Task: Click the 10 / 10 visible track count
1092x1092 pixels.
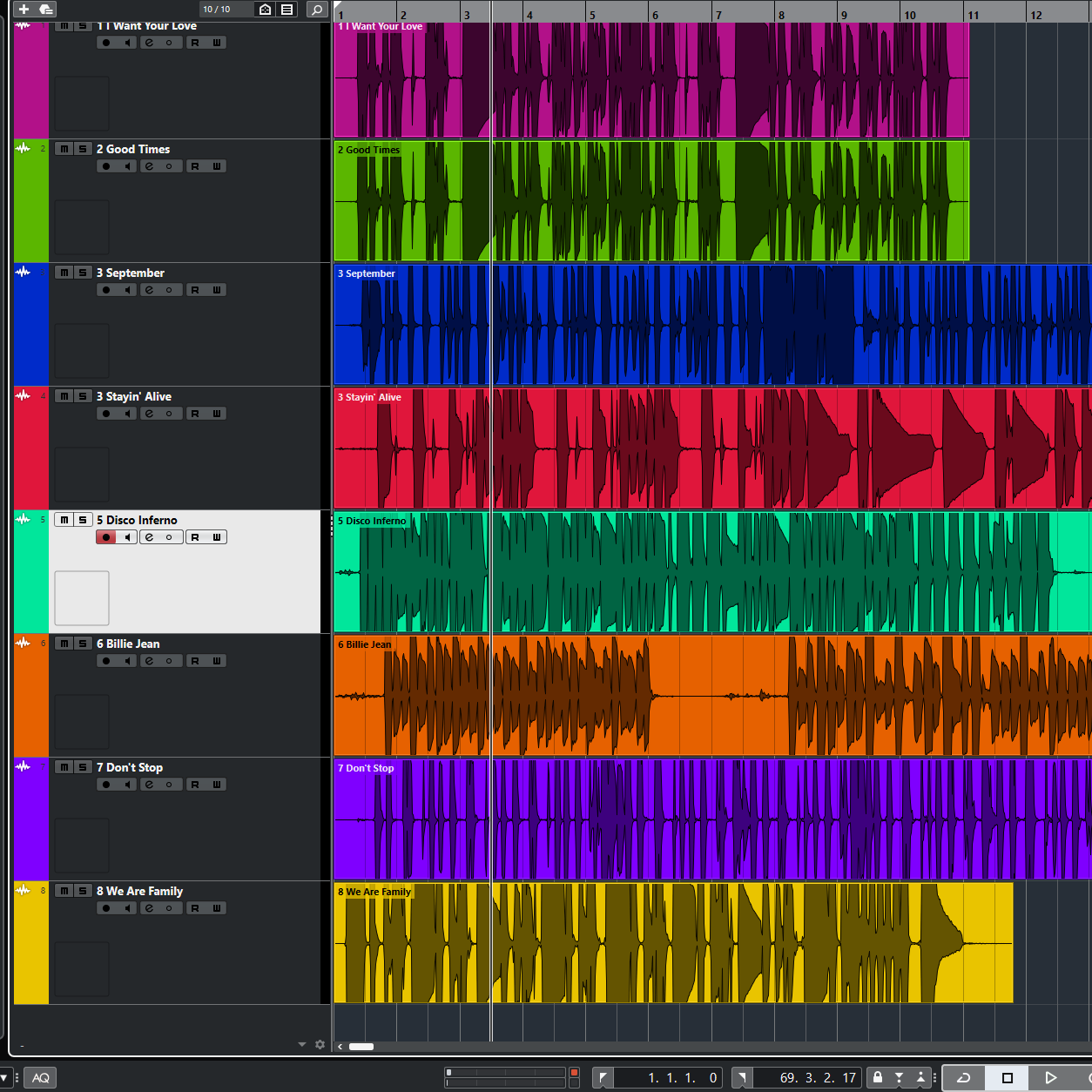Action: 217,10
